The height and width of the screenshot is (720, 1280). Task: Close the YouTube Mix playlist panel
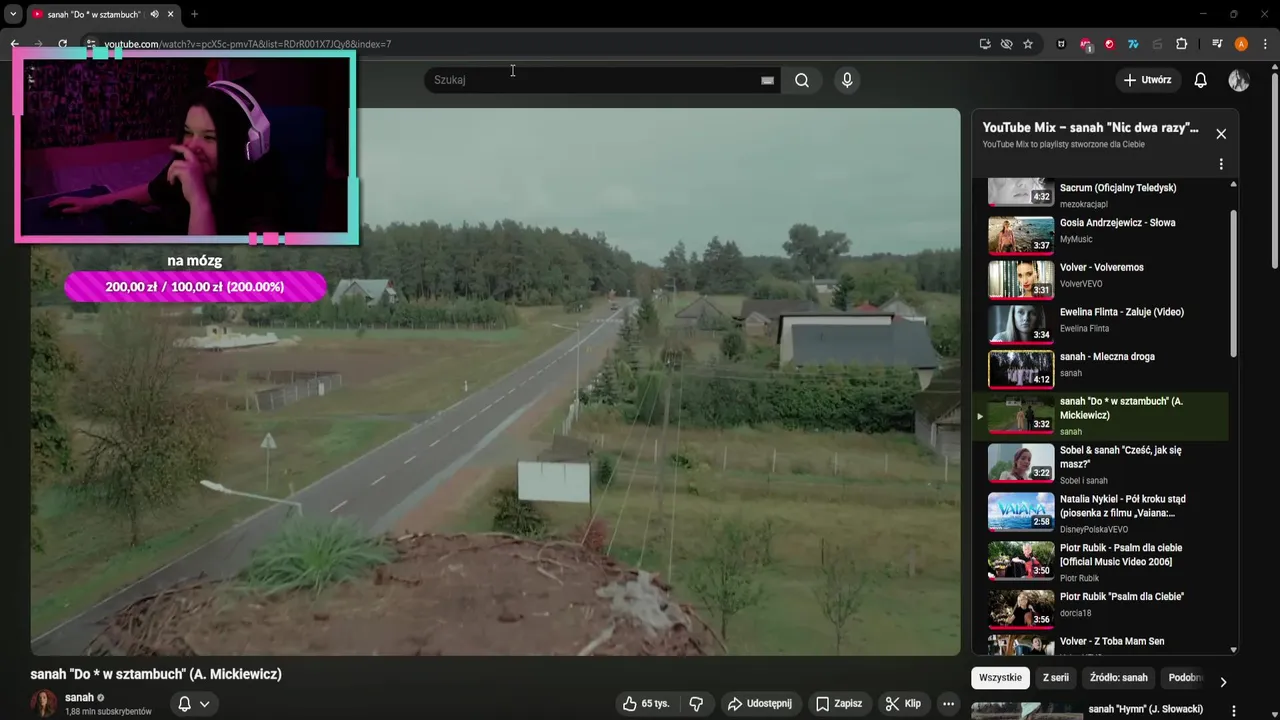click(x=1221, y=134)
